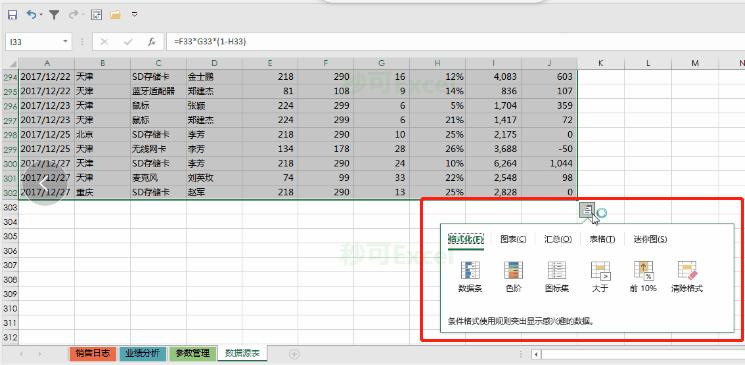The image size is (745, 365).
Task: Select the 数据源表 sheet tab
Action: (x=242, y=353)
